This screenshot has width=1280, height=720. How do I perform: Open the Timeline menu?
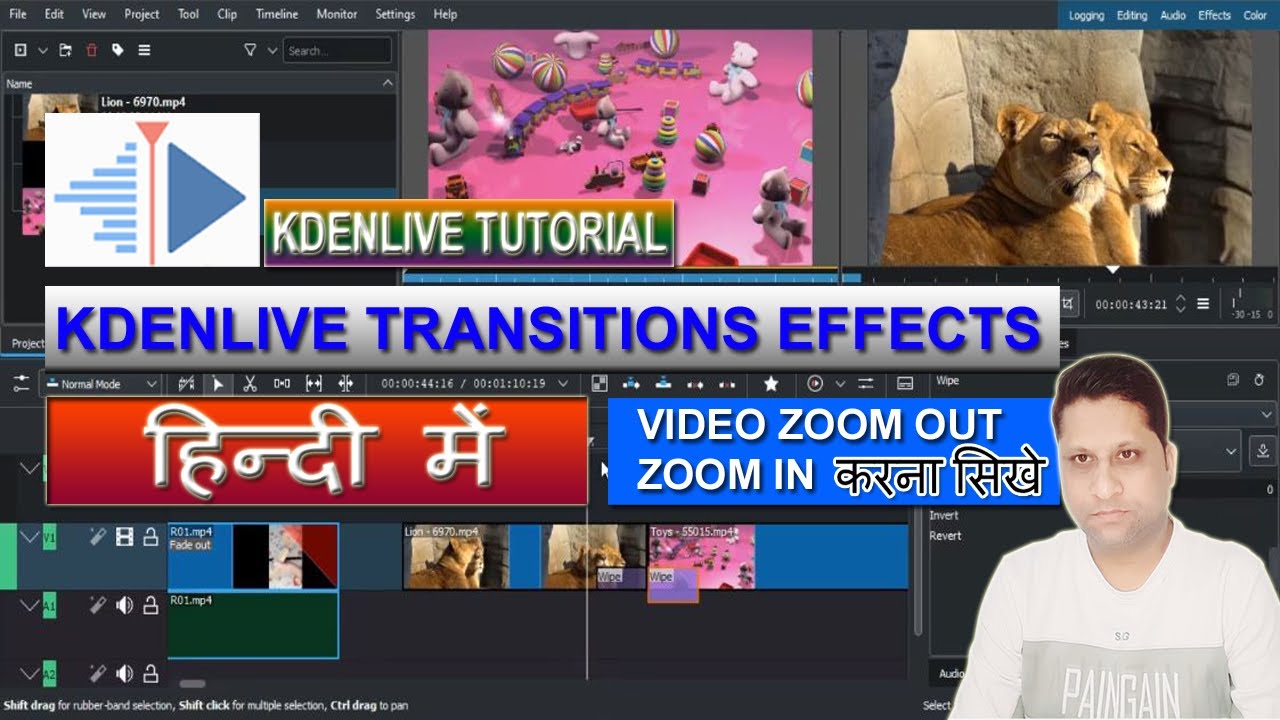(x=277, y=14)
